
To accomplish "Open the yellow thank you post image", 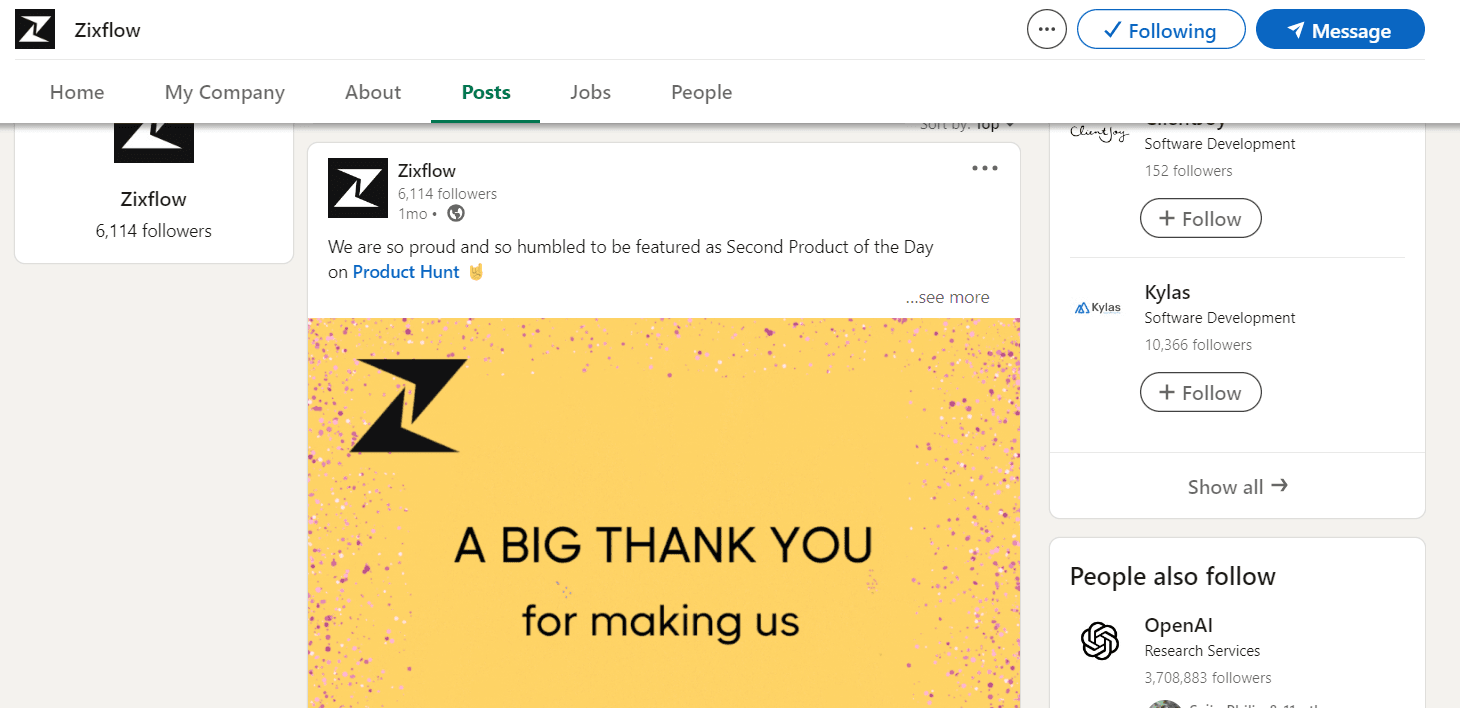I will point(663,512).
